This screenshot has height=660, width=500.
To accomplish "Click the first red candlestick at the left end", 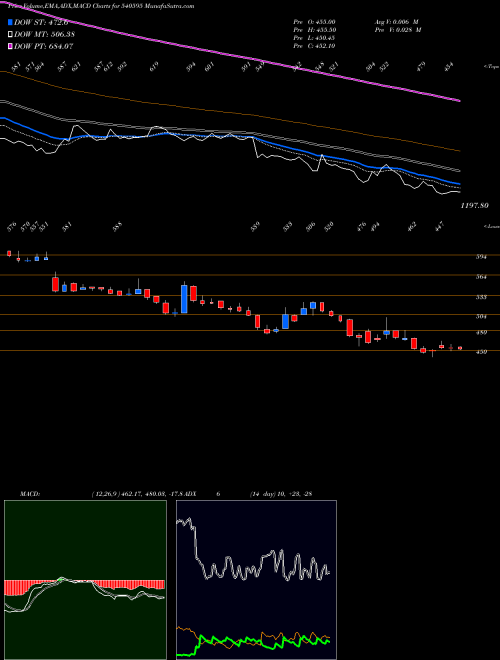I will (9, 253).
